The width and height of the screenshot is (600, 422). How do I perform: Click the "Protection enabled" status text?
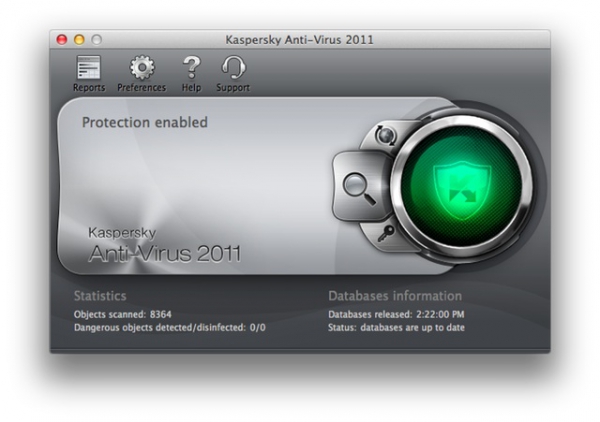click(x=145, y=122)
